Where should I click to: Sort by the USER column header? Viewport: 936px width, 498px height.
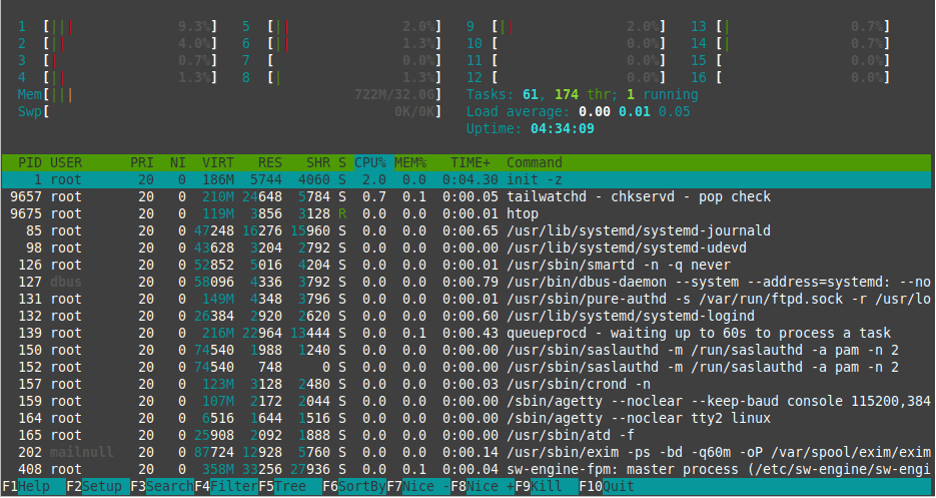pyautogui.click(x=66, y=162)
